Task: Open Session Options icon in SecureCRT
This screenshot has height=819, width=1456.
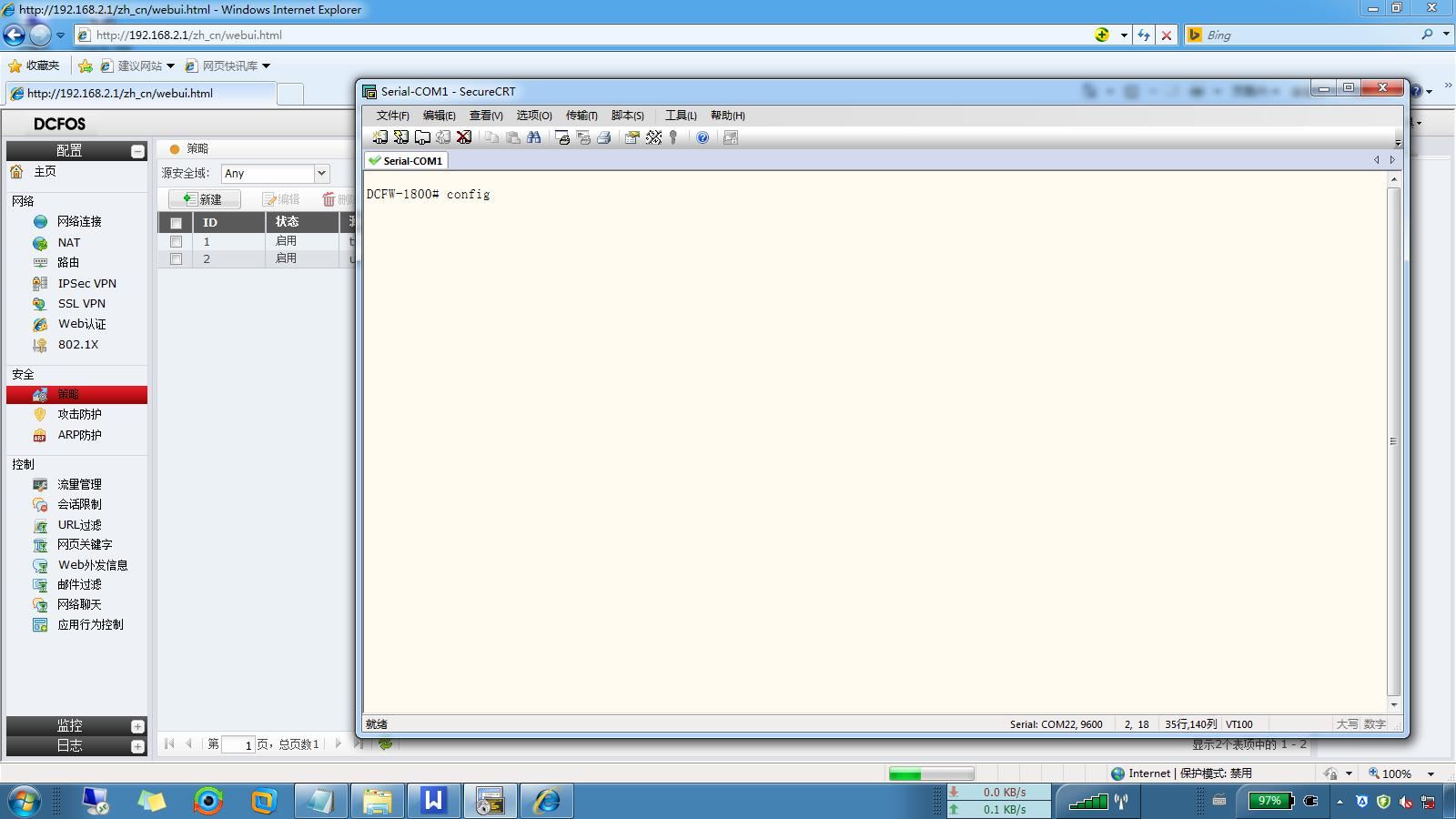Action: coord(632,137)
